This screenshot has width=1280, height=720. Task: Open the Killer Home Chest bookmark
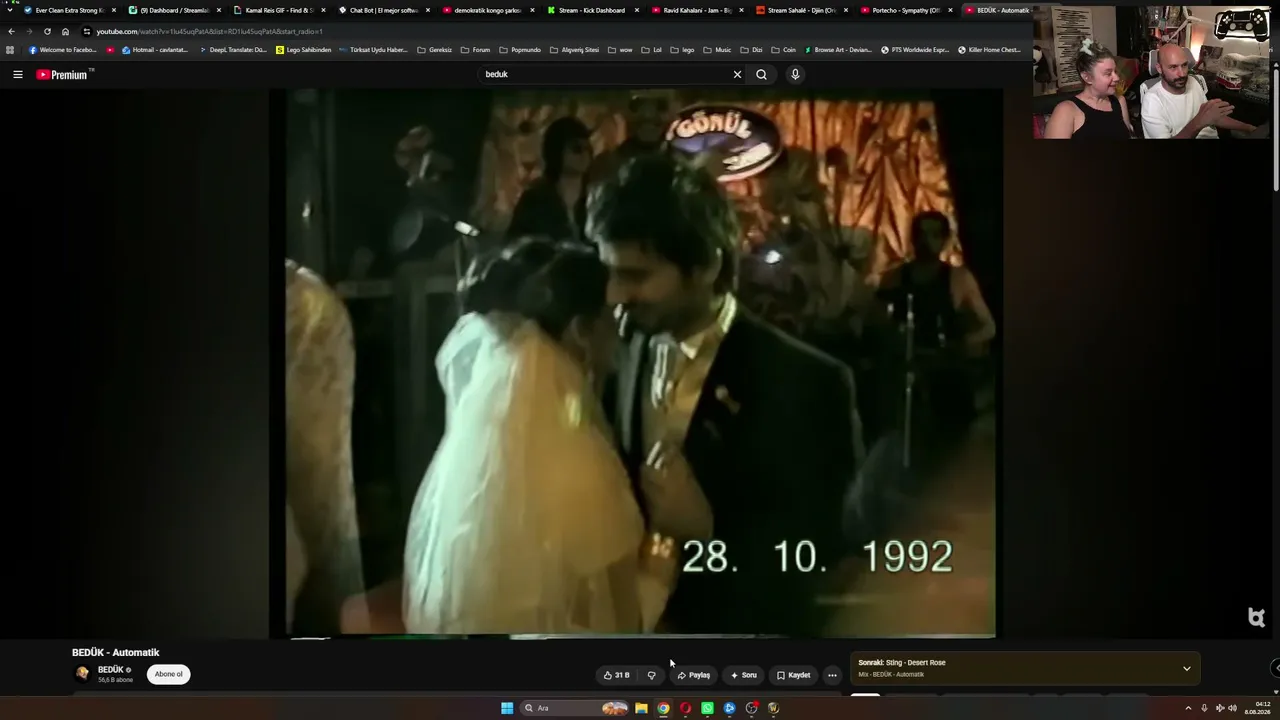(x=989, y=50)
